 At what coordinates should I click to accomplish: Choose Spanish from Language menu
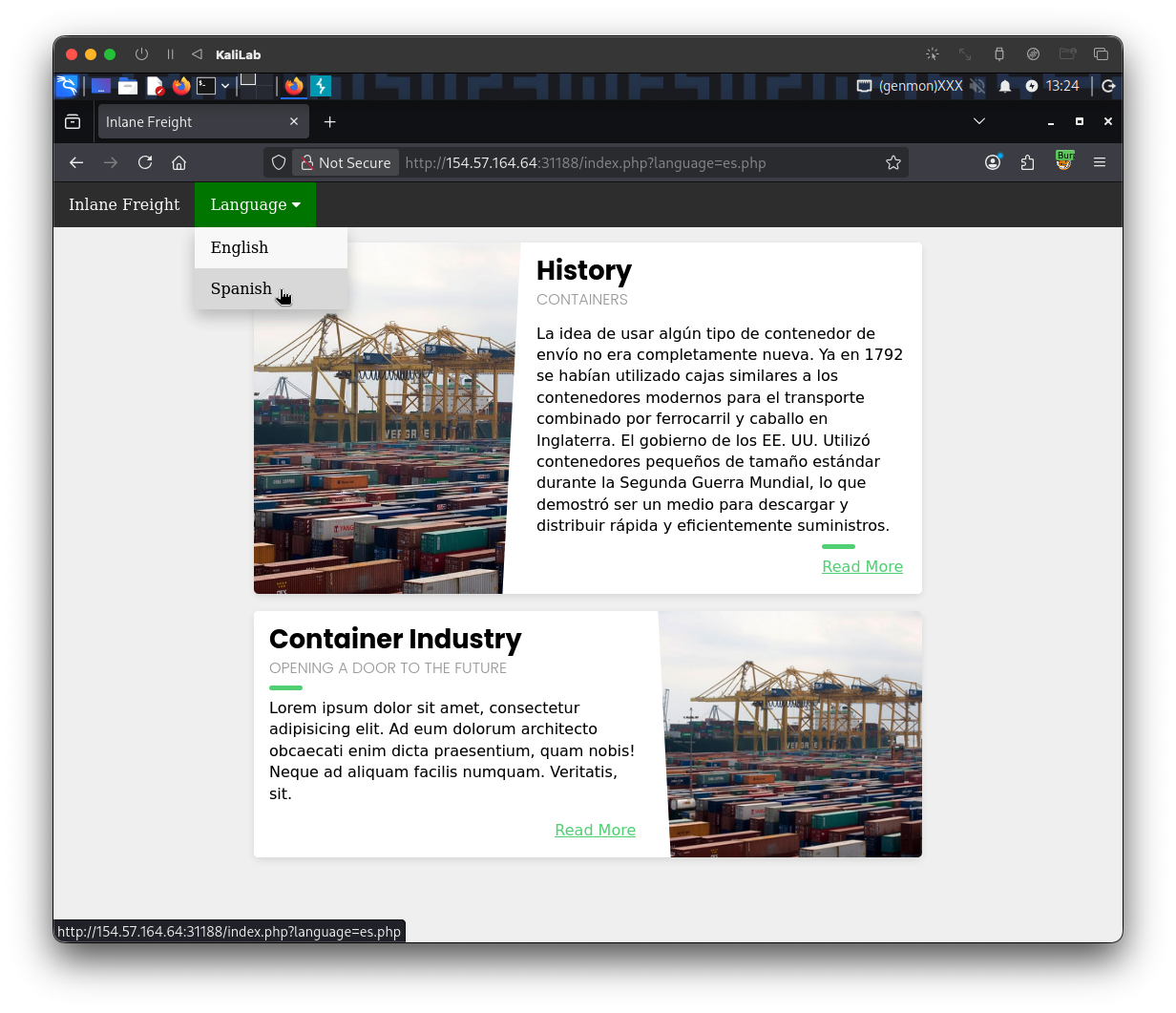coord(271,288)
